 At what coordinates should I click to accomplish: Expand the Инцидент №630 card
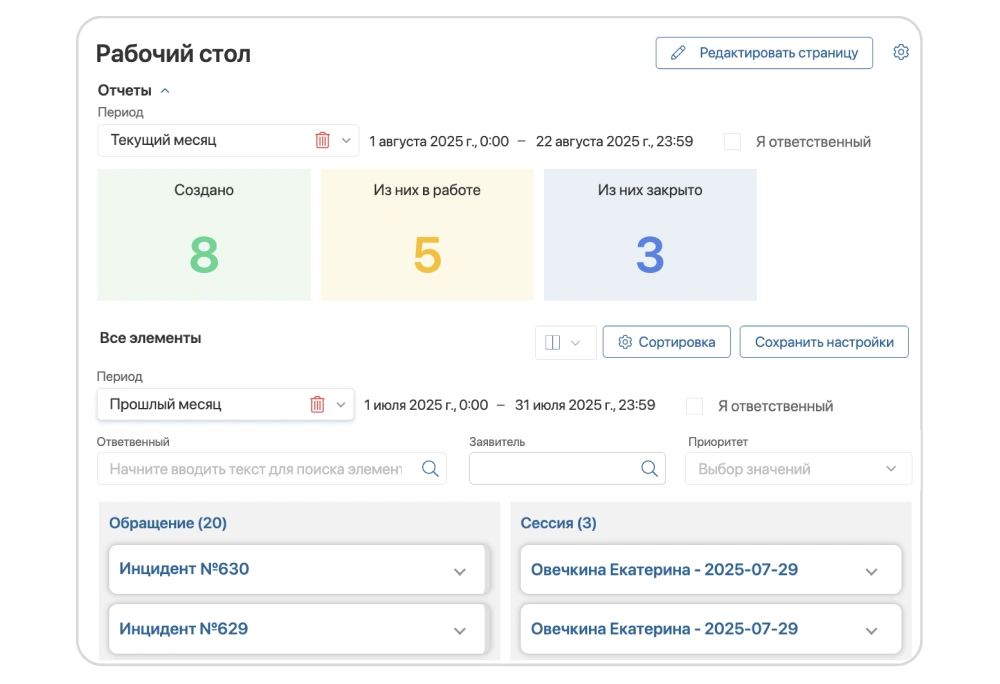(x=460, y=572)
